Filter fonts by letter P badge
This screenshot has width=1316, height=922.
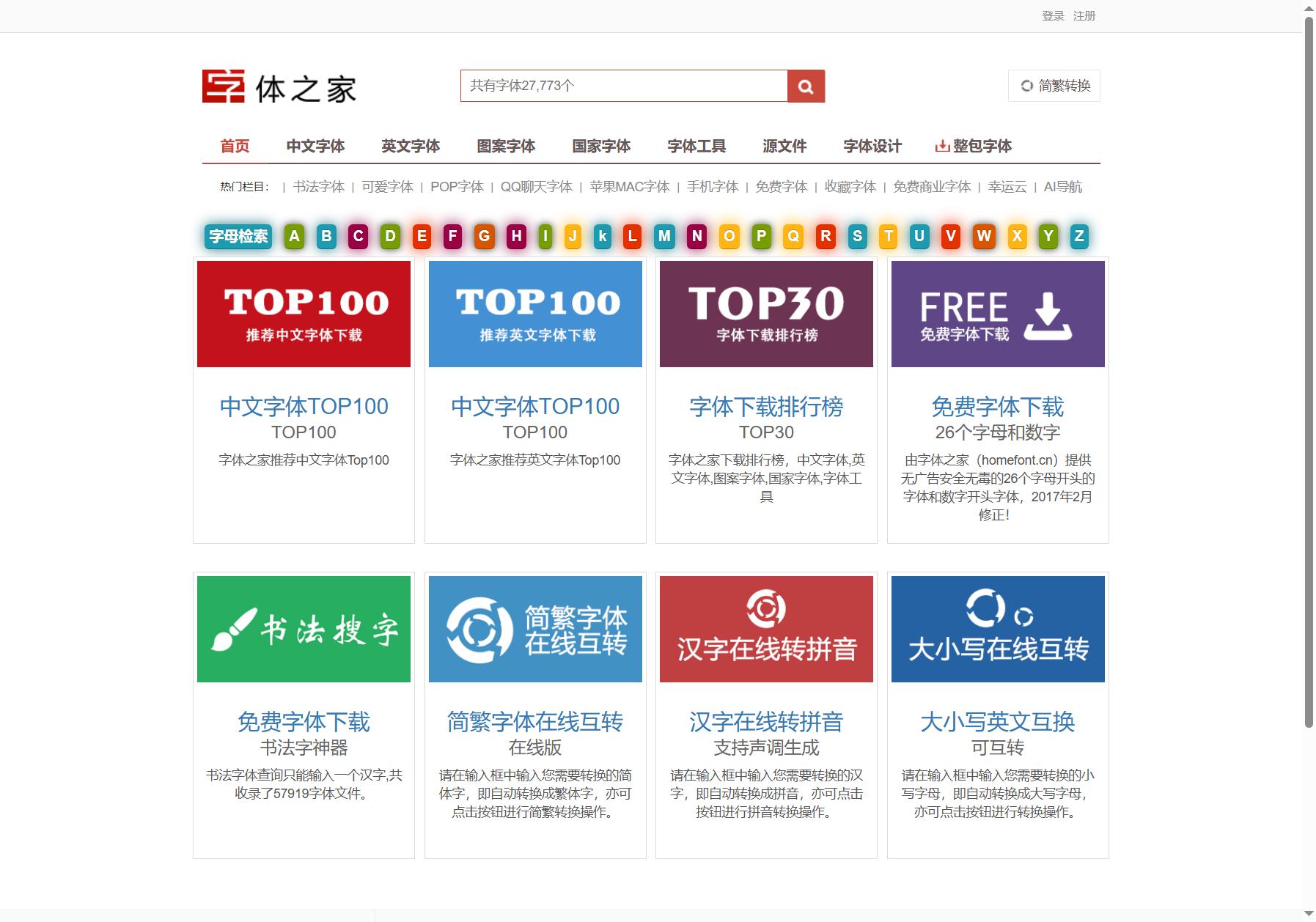(x=761, y=236)
